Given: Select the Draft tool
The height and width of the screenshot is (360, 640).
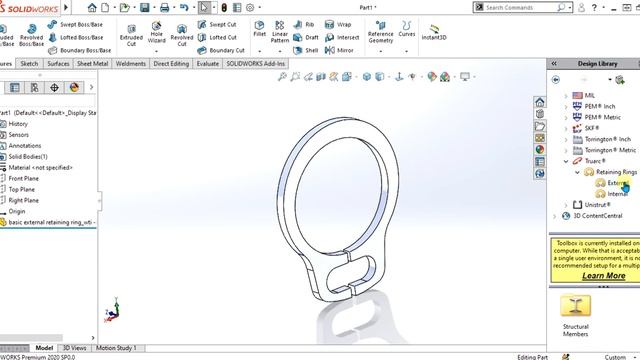Looking at the screenshot, I should [x=306, y=38].
